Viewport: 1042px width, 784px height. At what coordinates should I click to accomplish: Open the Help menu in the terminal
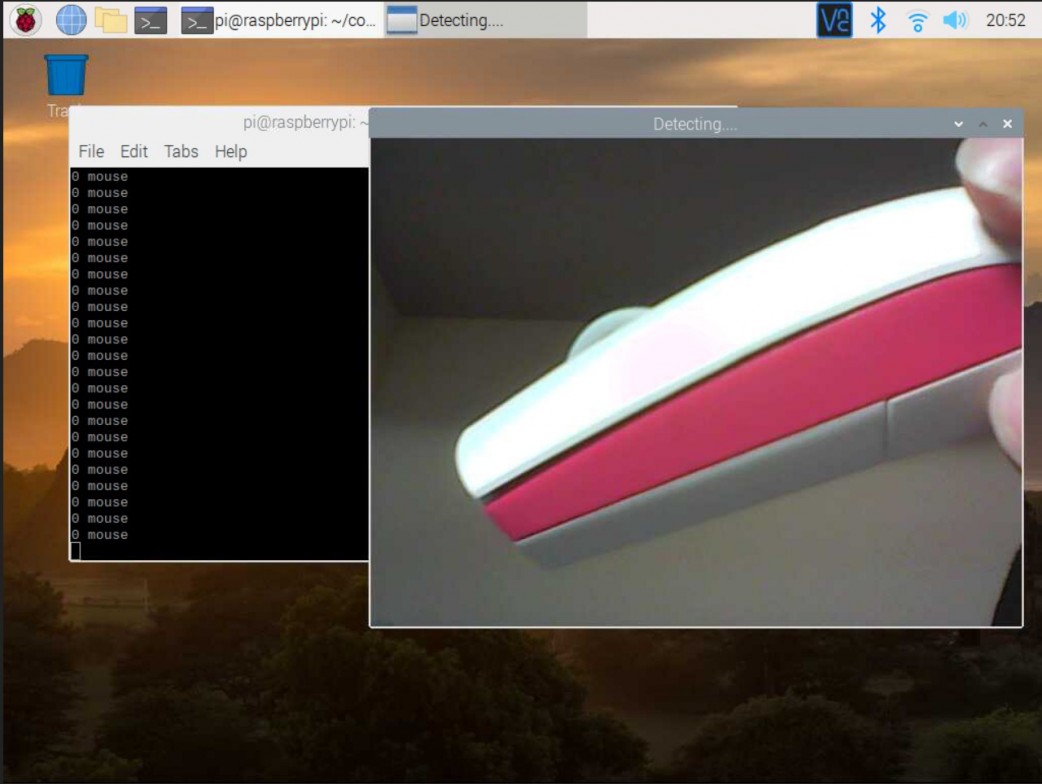pos(230,151)
